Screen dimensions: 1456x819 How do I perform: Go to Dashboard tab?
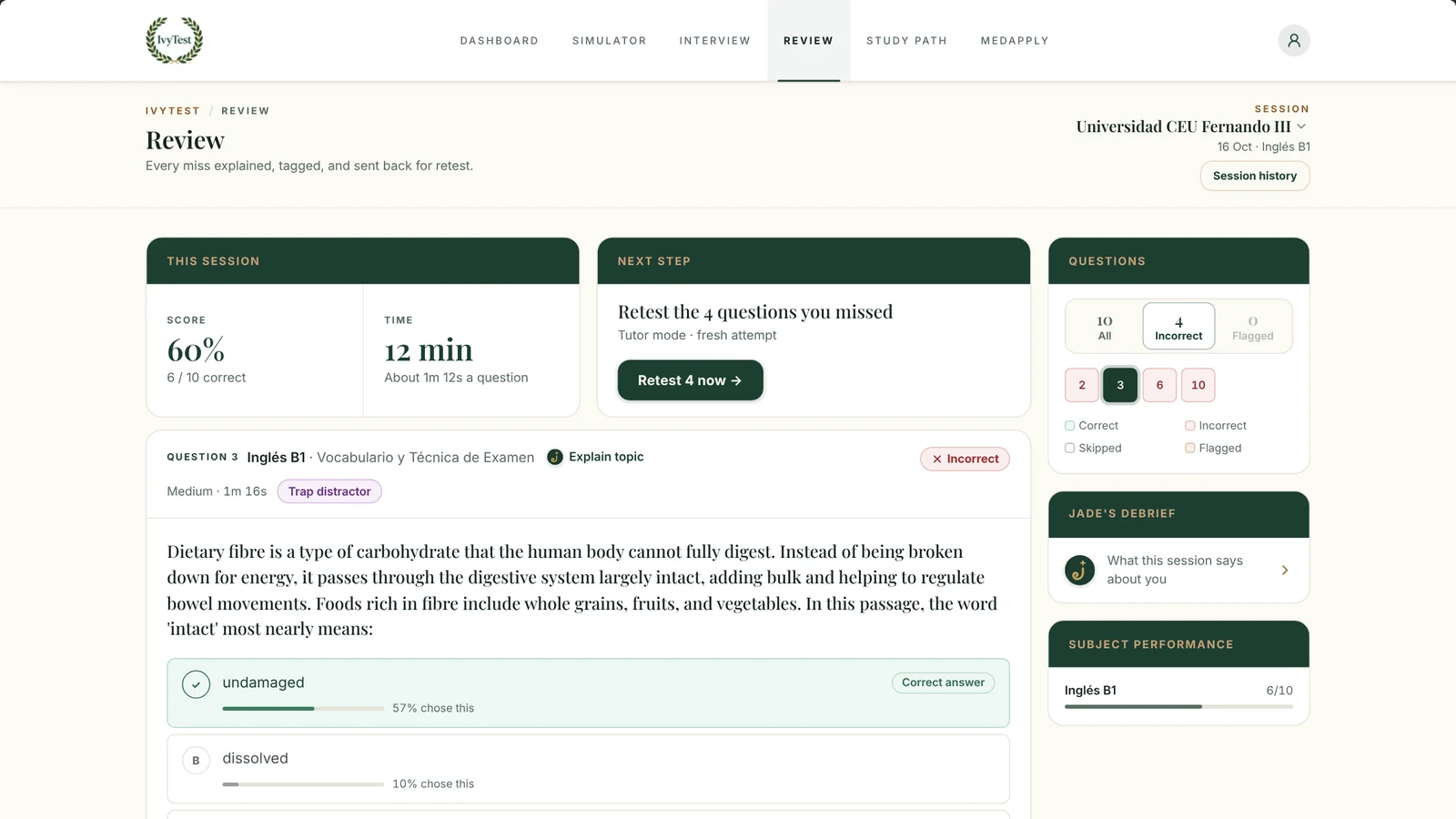[x=499, y=41]
